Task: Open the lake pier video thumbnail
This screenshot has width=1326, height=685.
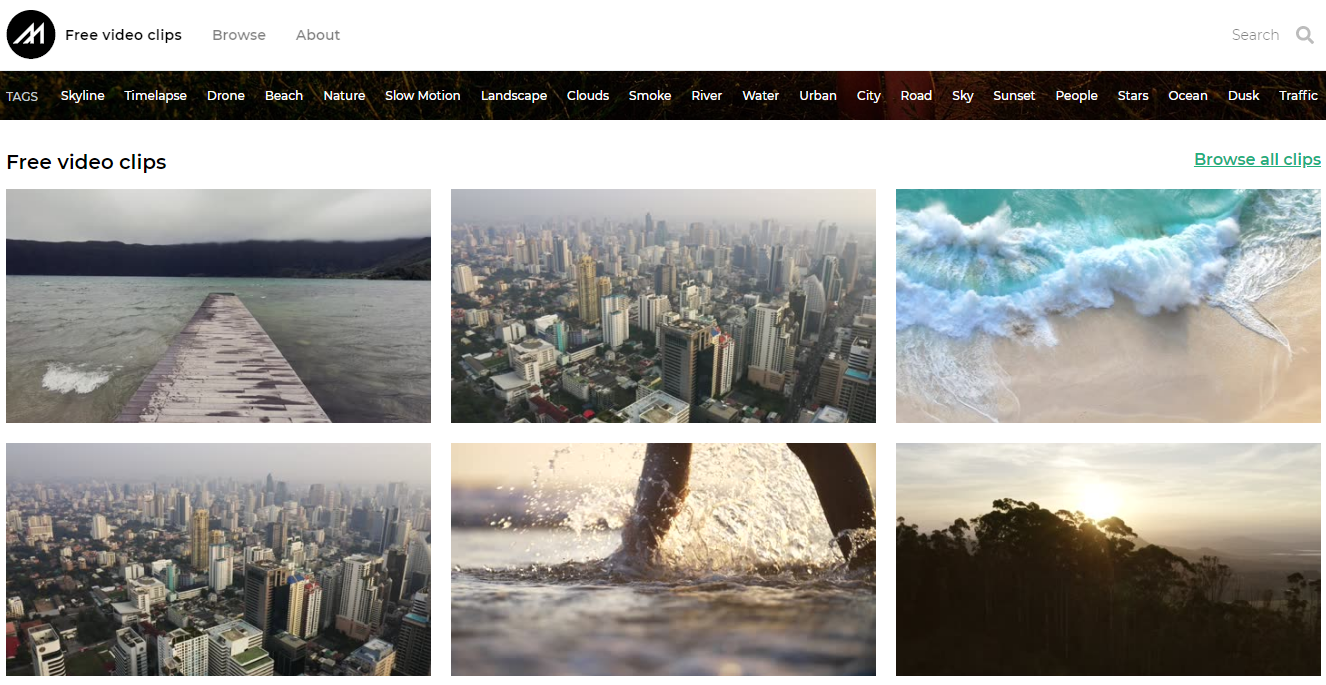Action: pyautogui.click(x=218, y=306)
